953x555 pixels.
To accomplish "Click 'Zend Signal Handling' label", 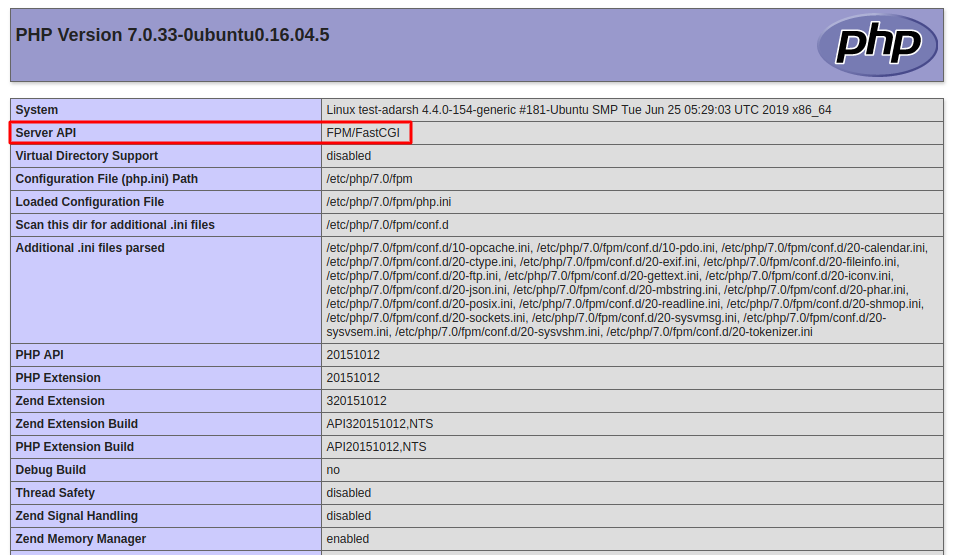I will pyautogui.click(x=77, y=517).
